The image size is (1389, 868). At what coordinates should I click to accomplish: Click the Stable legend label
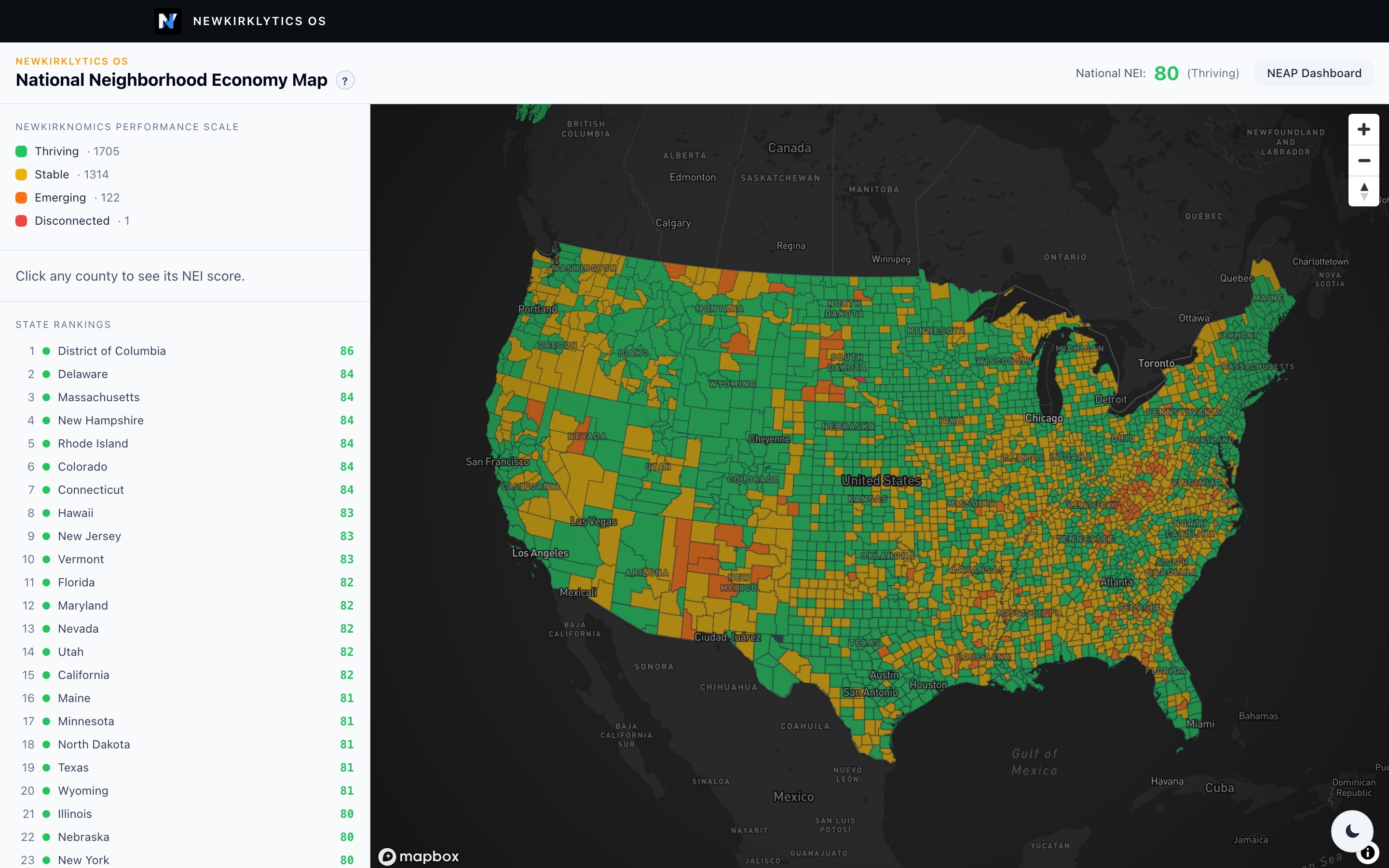pyautogui.click(x=52, y=175)
